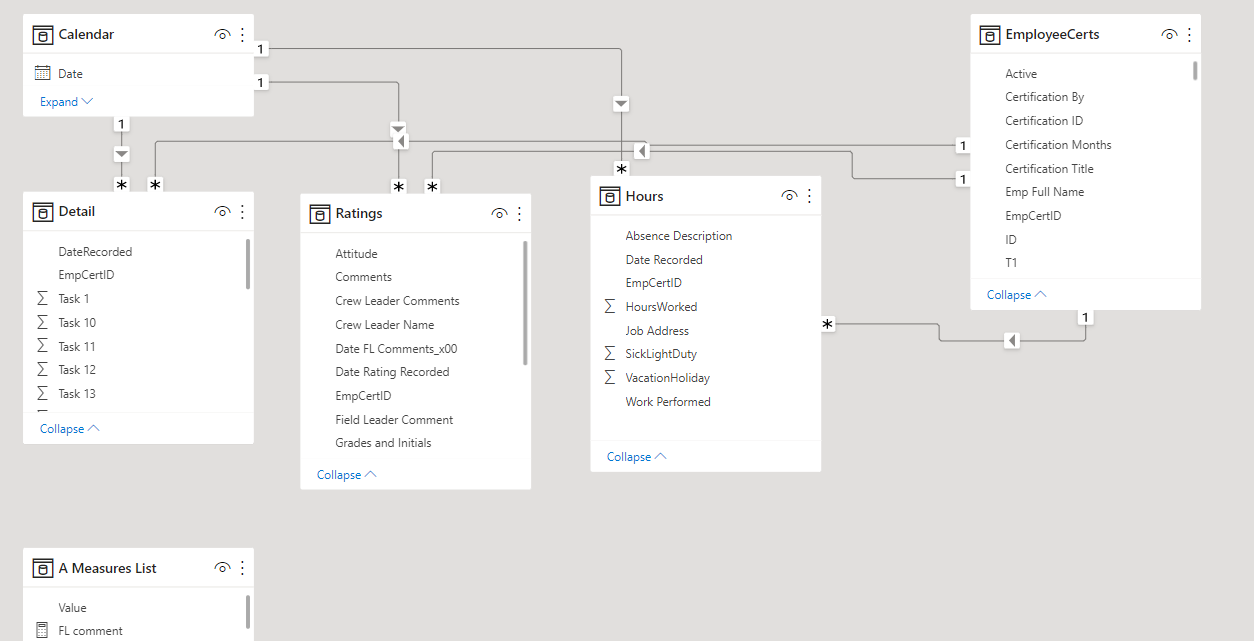Select the Crew Leader Name field
Viewport: 1254px width, 641px height.
[385, 325]
